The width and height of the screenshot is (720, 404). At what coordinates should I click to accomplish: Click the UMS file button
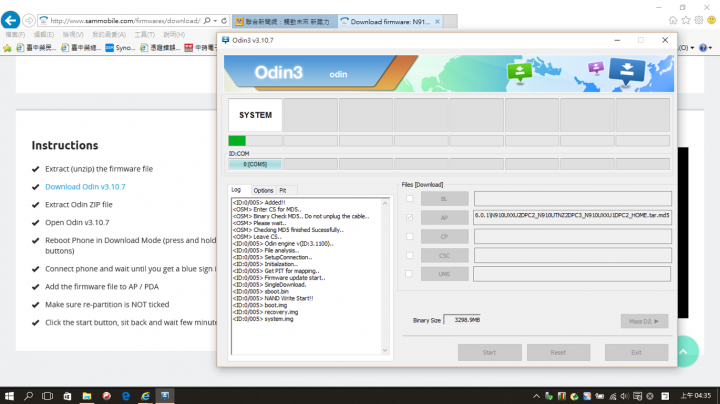pyautogui.click(x=444, y=274)
